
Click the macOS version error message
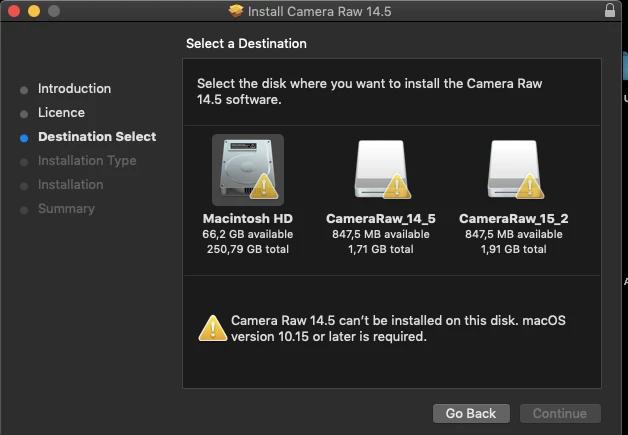pos(398,328)
